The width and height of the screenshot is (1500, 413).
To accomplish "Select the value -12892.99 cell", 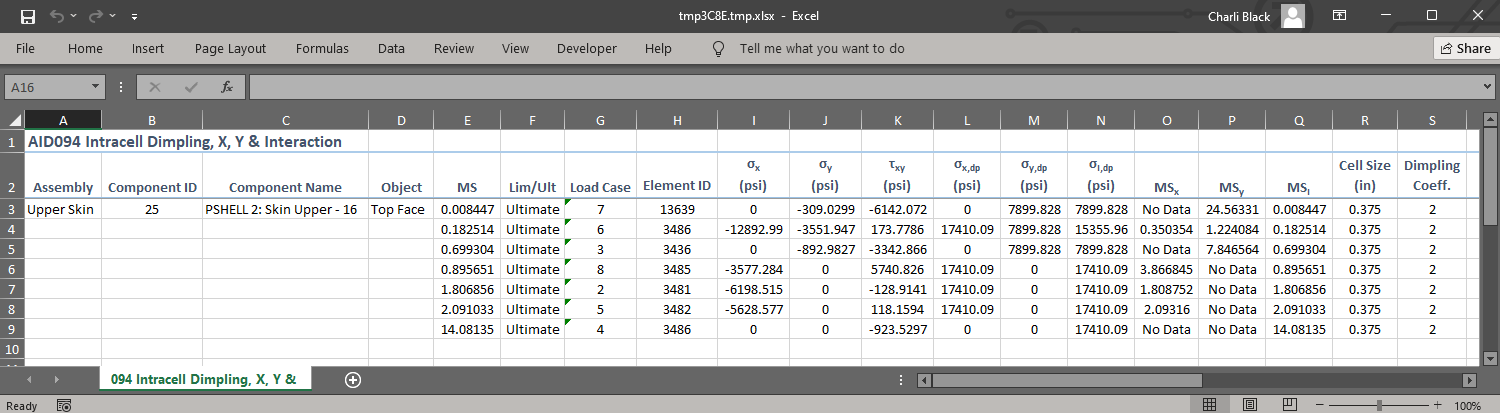I will [x=753, y=229].
